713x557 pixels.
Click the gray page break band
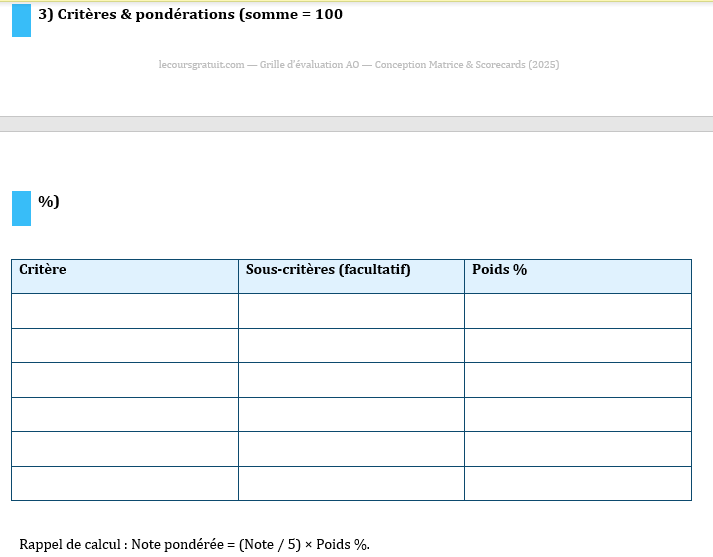pos(356,124)
